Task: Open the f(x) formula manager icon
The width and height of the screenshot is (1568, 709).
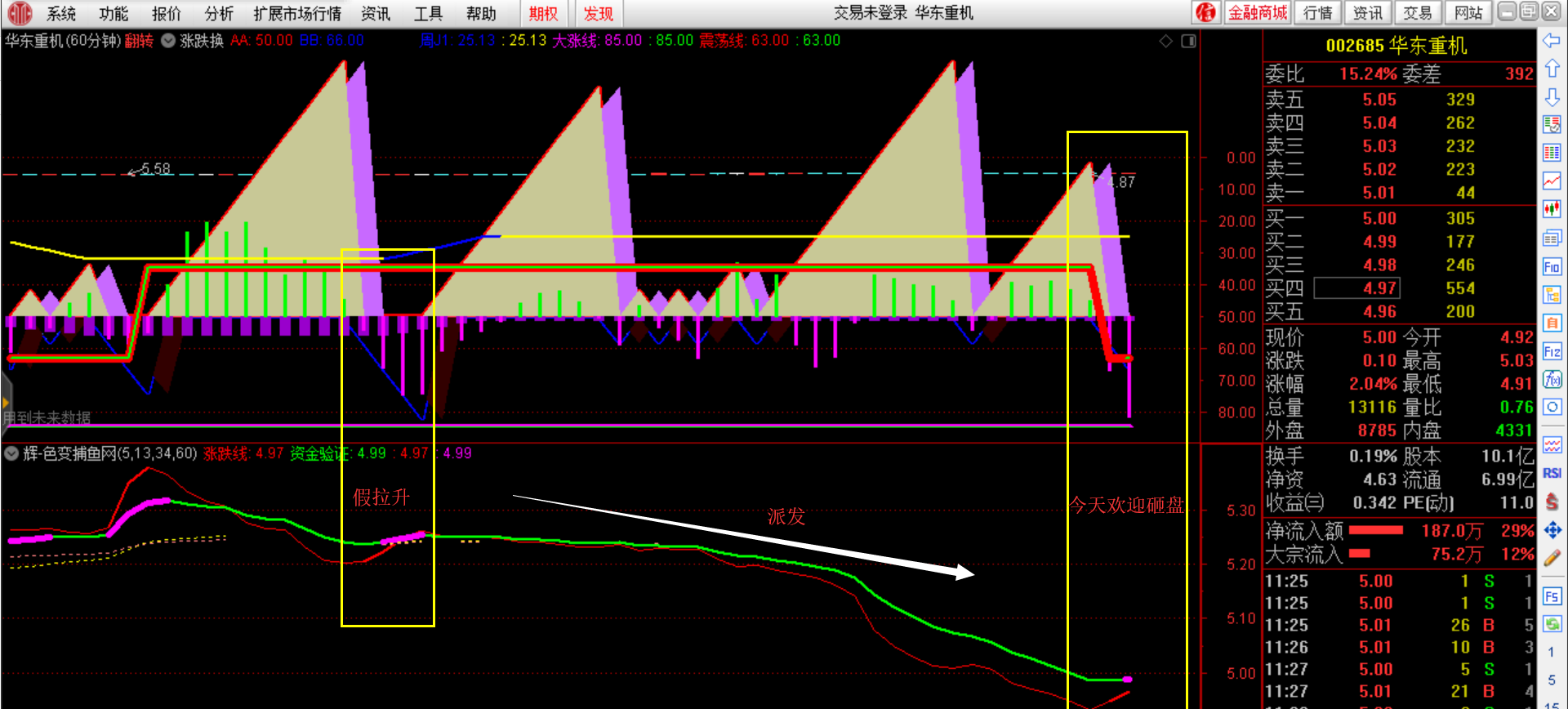Action: tap(1552, 379)
